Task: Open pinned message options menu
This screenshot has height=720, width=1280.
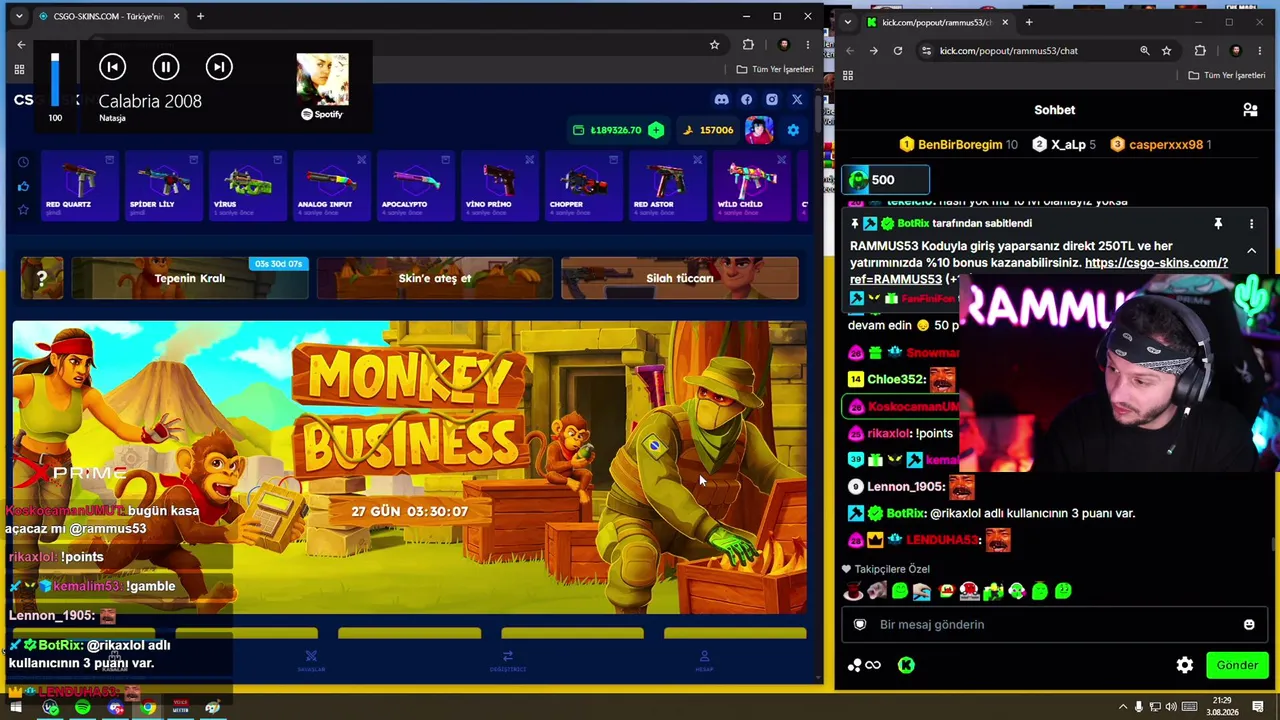Action: pos(1251,224)
